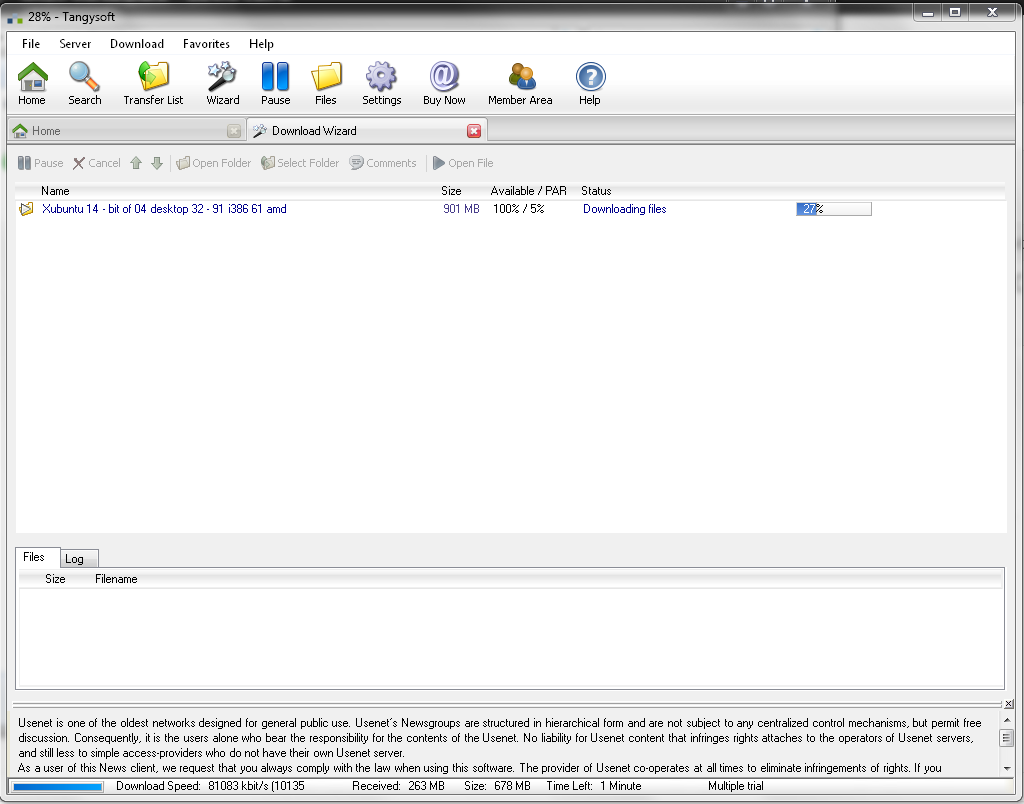Viewport: 1024px width, 804px height.
Task: Open the Help question mark icon
Action: tap(590, 84)
